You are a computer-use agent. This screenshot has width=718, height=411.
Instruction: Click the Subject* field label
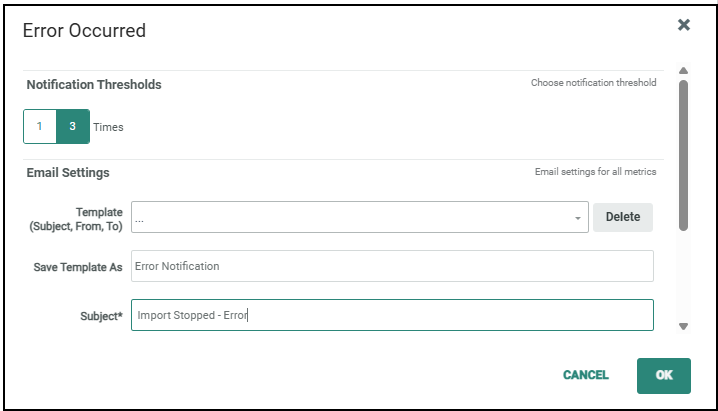(x=101, y=316)
